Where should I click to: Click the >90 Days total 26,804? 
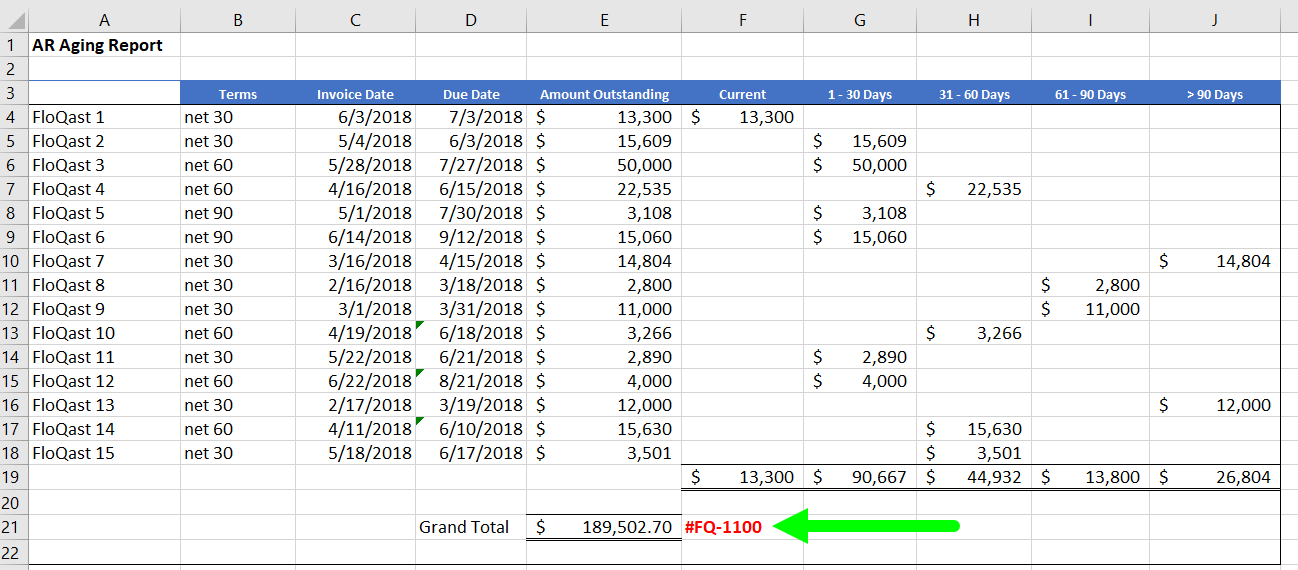[1215, 477]
